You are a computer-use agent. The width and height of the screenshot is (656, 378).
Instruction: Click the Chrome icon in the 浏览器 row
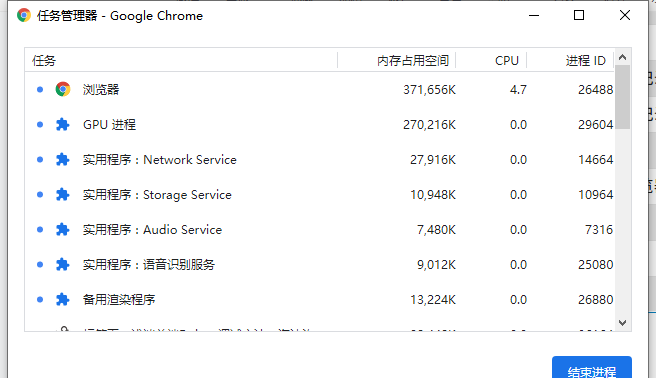click(x=63, y=89)
